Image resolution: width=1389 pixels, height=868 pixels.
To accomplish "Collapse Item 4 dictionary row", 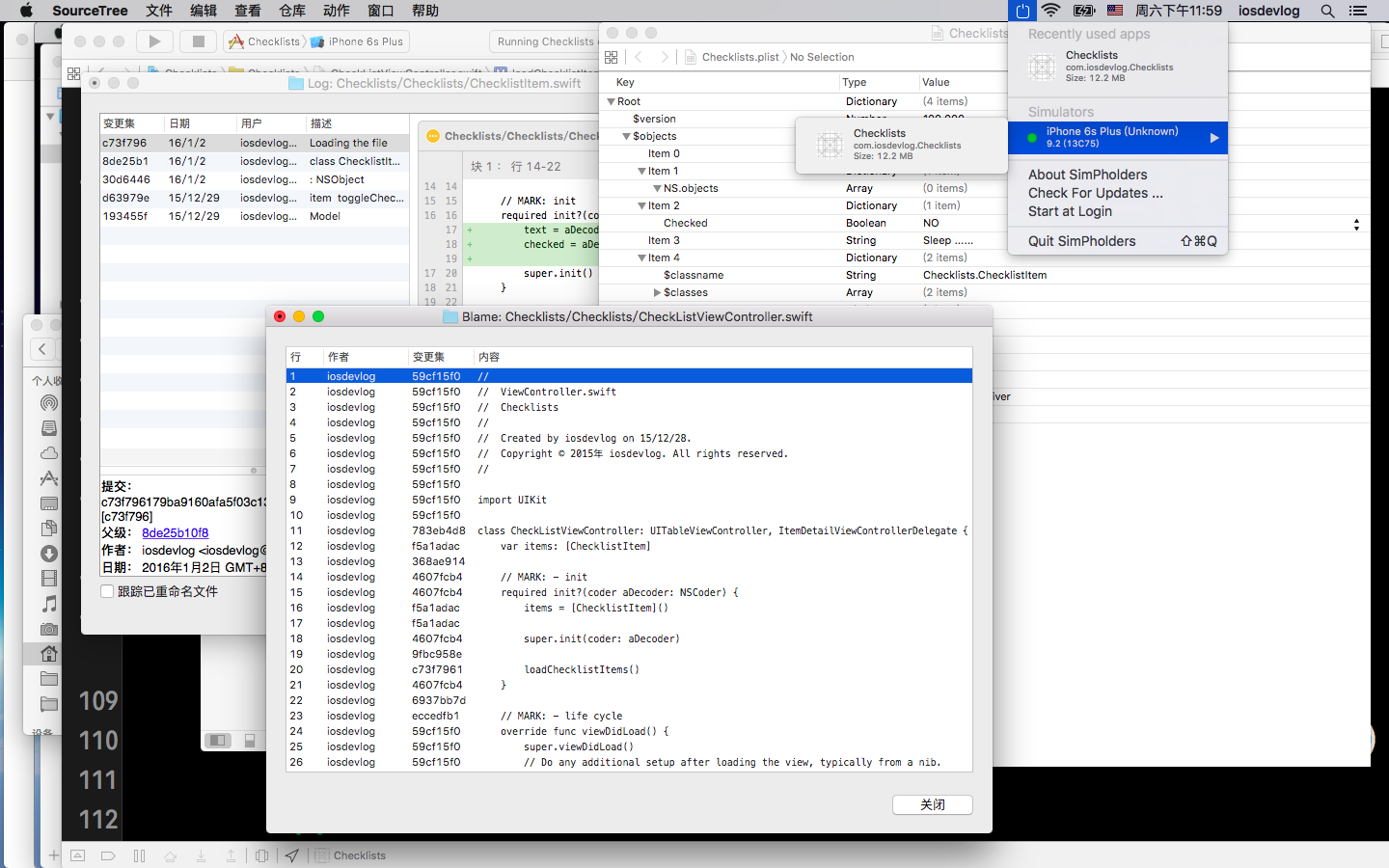I will 641,258.
